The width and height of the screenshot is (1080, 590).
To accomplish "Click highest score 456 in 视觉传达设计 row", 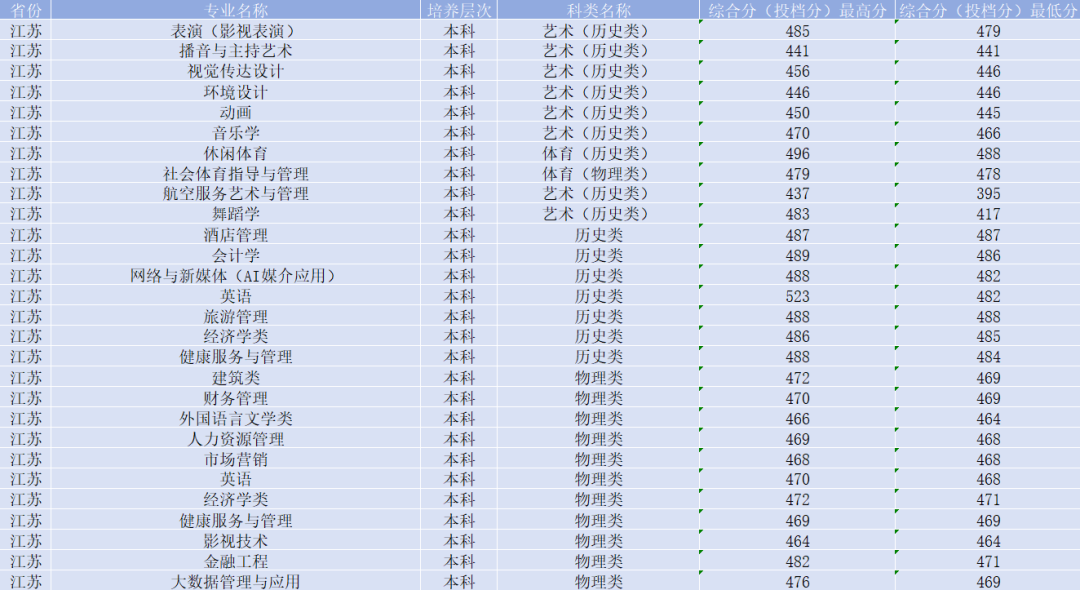I will point(797,72).
